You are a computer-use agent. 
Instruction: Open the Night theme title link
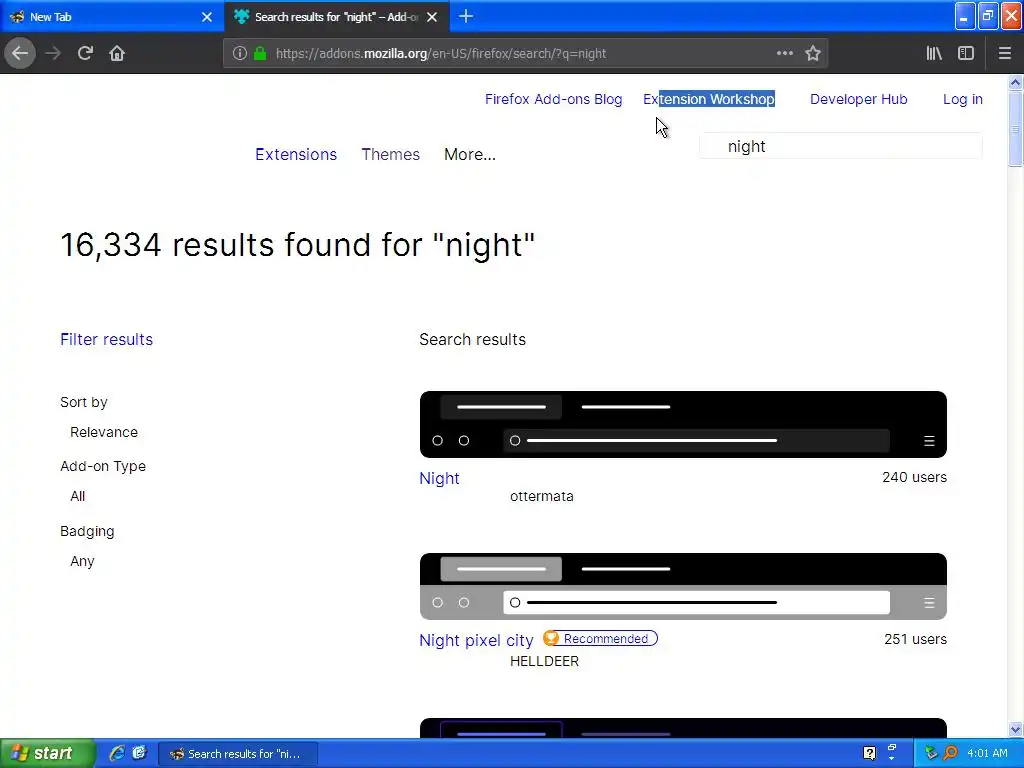pyautogui.click(x=439, y=478)
